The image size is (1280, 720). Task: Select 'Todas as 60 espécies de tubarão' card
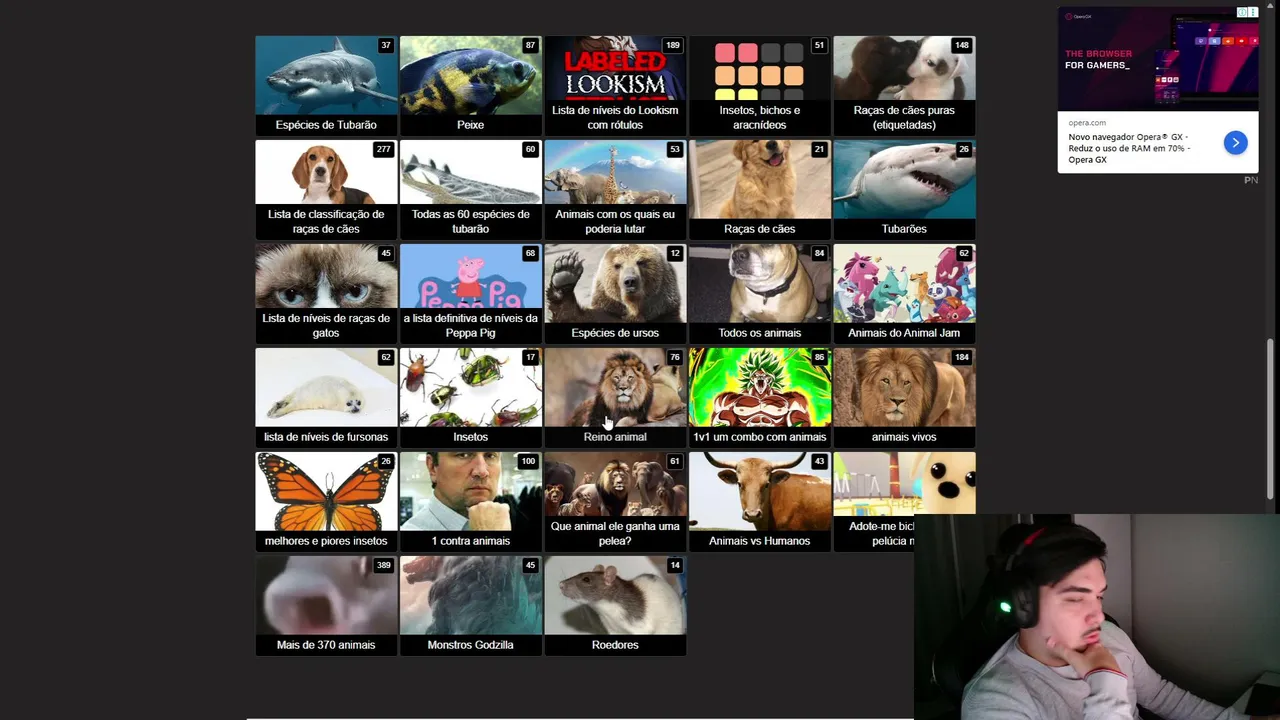pyautogui.click(x=470, y=189)
